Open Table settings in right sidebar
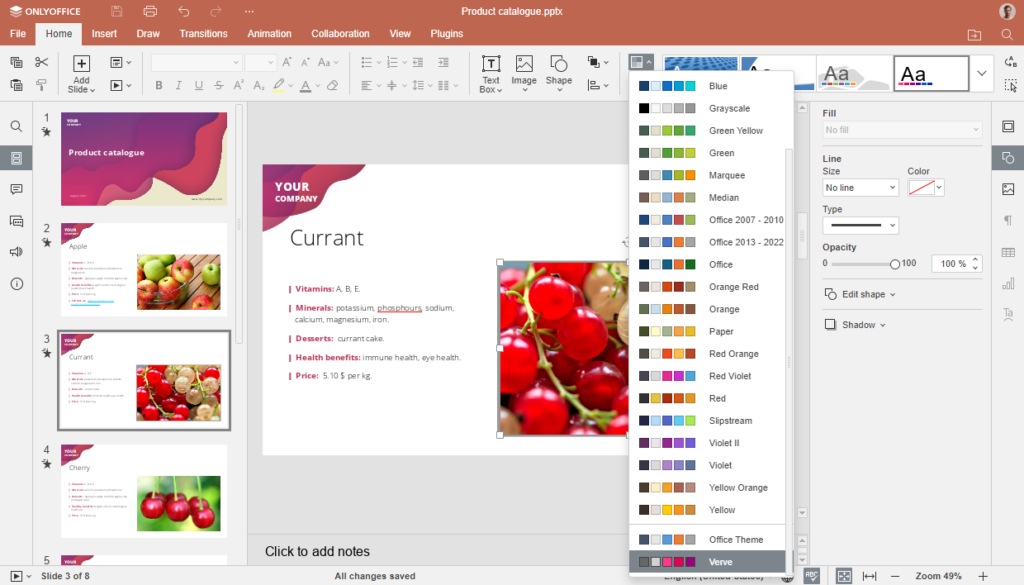The width and height of the screenshot is (1024, 585). pyautogui.click(x=1008, y=251)
